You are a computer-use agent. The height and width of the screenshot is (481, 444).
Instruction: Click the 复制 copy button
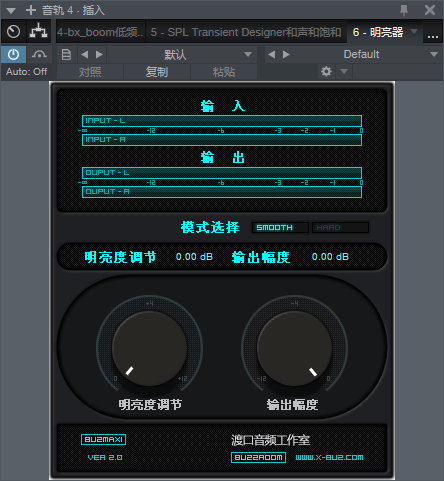(x=157, y=72)
